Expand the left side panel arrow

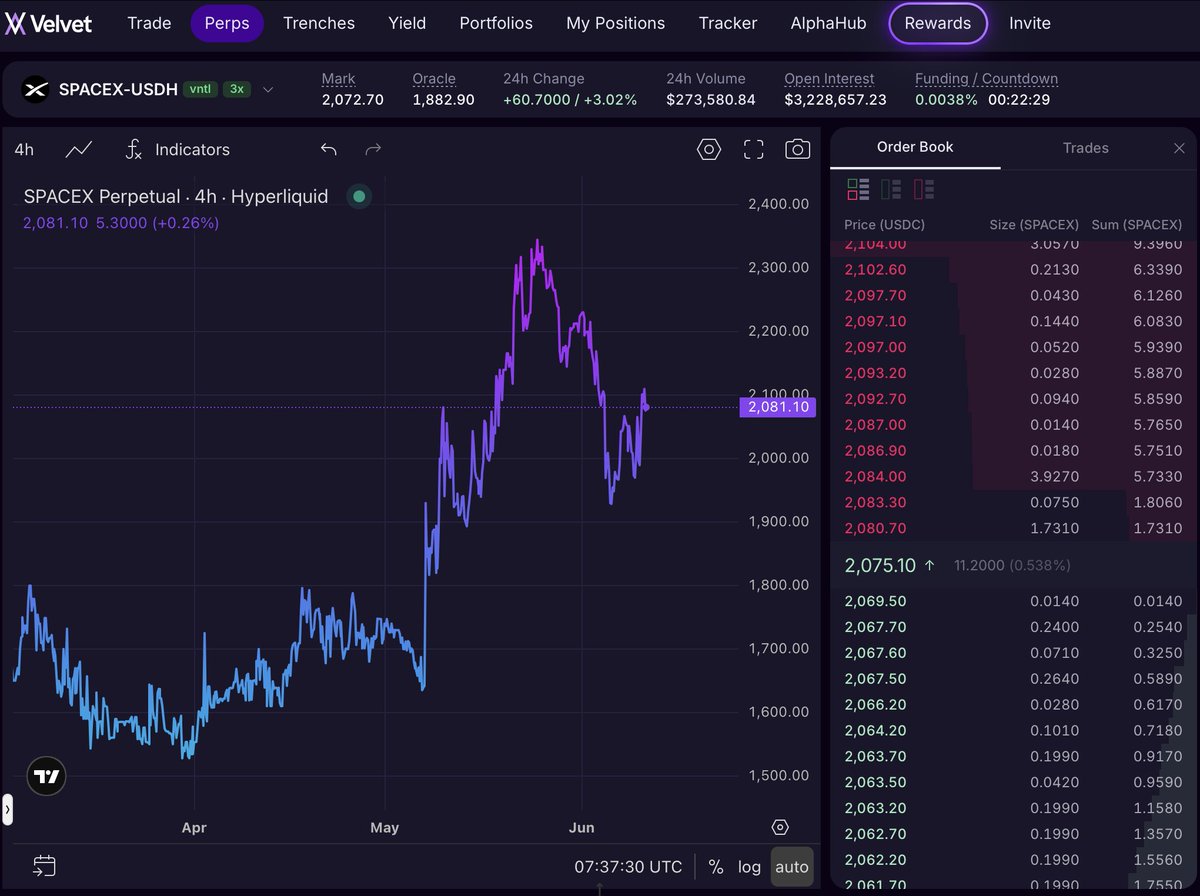coord(7,809)
